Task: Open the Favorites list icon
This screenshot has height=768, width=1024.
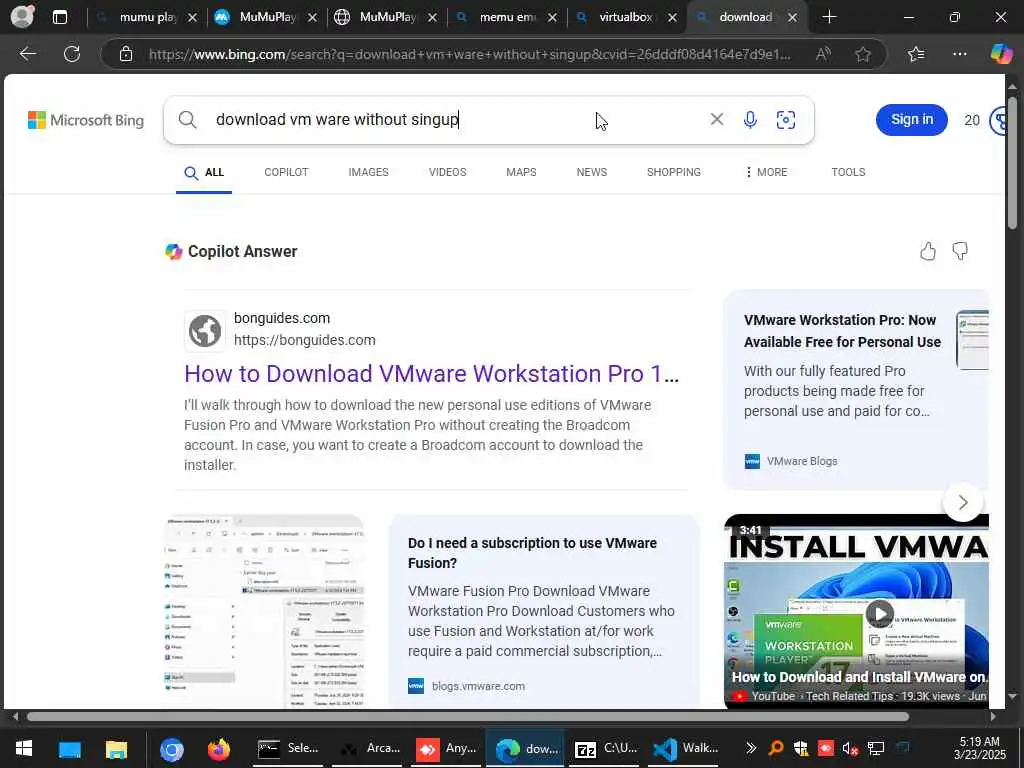Action: [x=916, y=54]
